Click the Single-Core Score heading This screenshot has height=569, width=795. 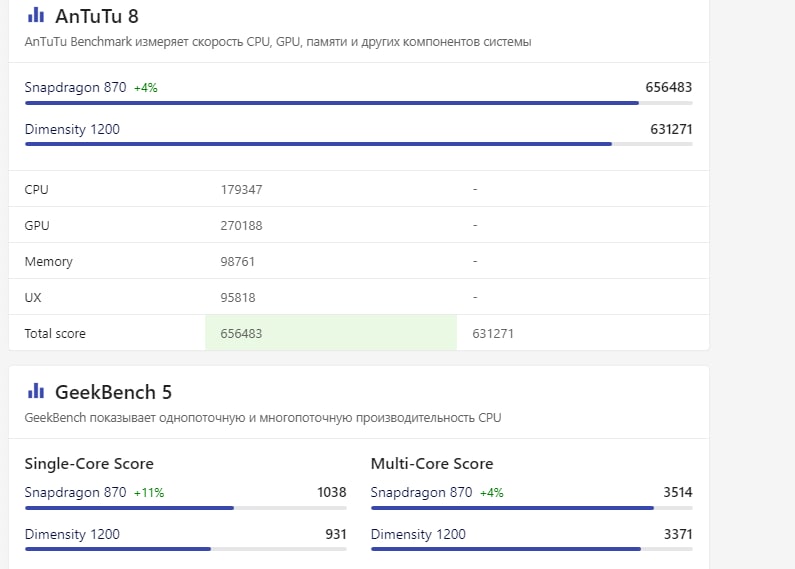click(x=89, y=464)
